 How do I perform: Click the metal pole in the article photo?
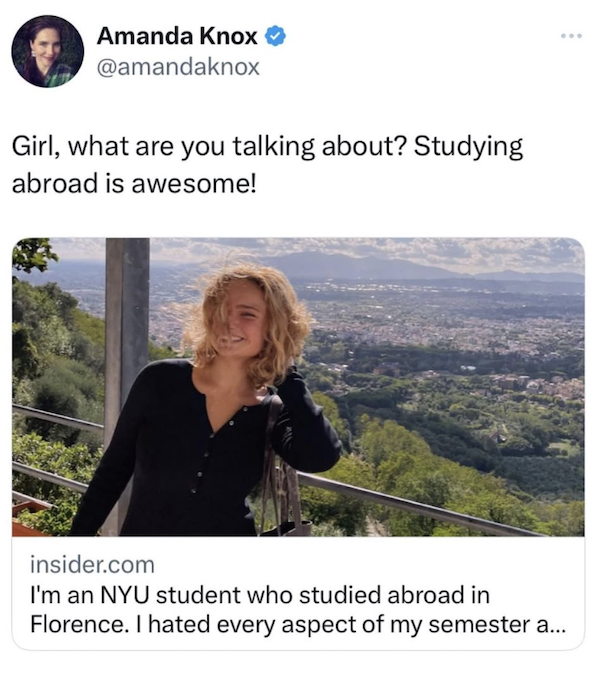(x=127, y=330)
